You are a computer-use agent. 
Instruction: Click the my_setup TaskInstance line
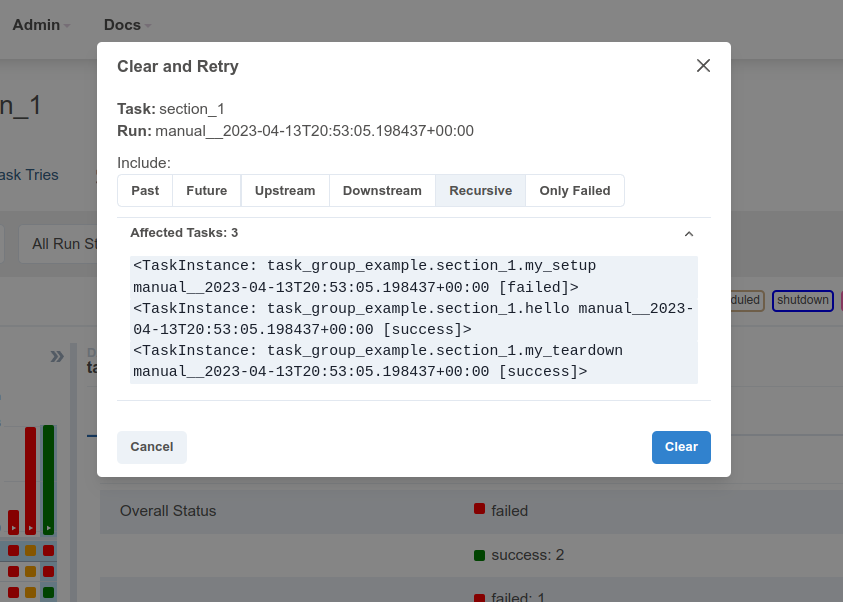coord(414,276)
